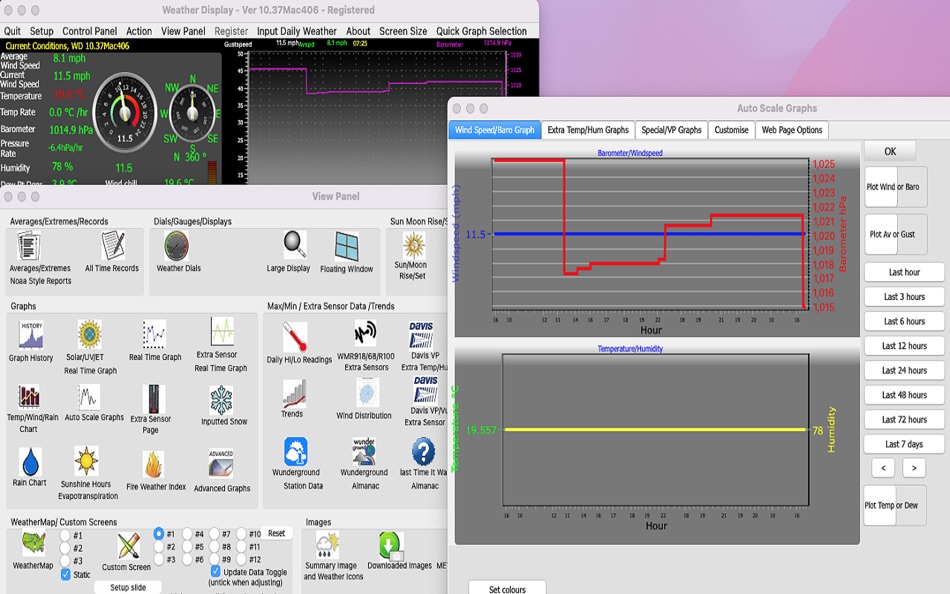Open the WeatherMap icon
Viewport: 950px width, 594px height.
(x=33, y=543)
